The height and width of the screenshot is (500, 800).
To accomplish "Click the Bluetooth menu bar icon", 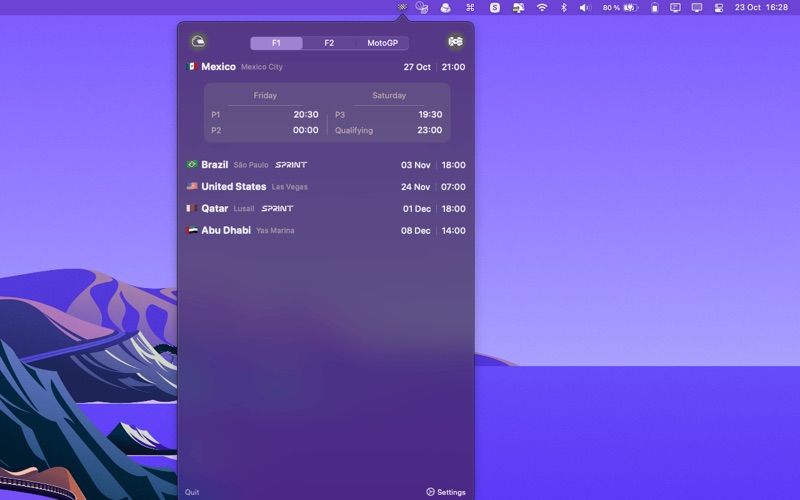I will [563, 7].
